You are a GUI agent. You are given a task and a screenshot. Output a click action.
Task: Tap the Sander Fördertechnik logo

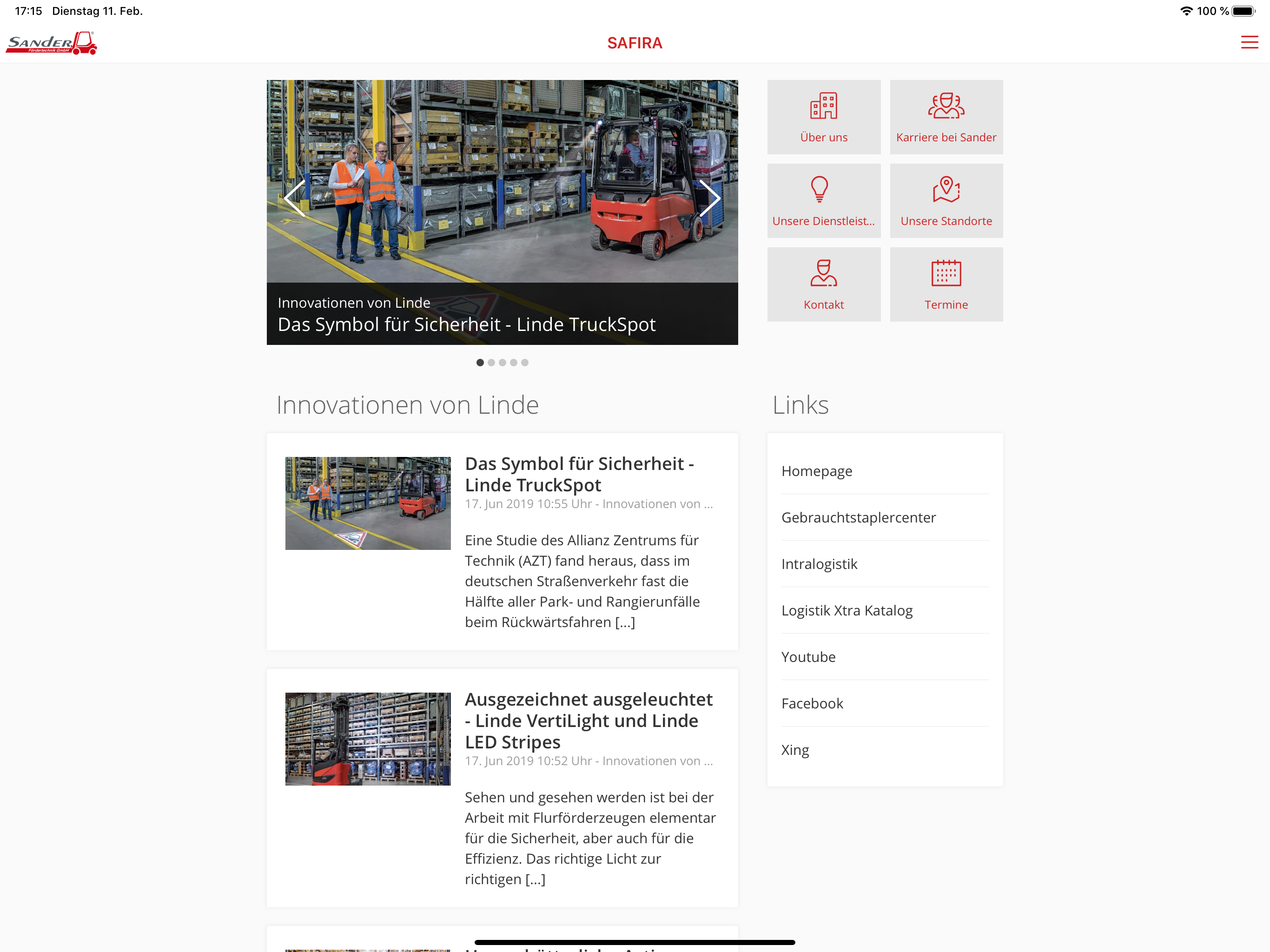click(52, 43)
